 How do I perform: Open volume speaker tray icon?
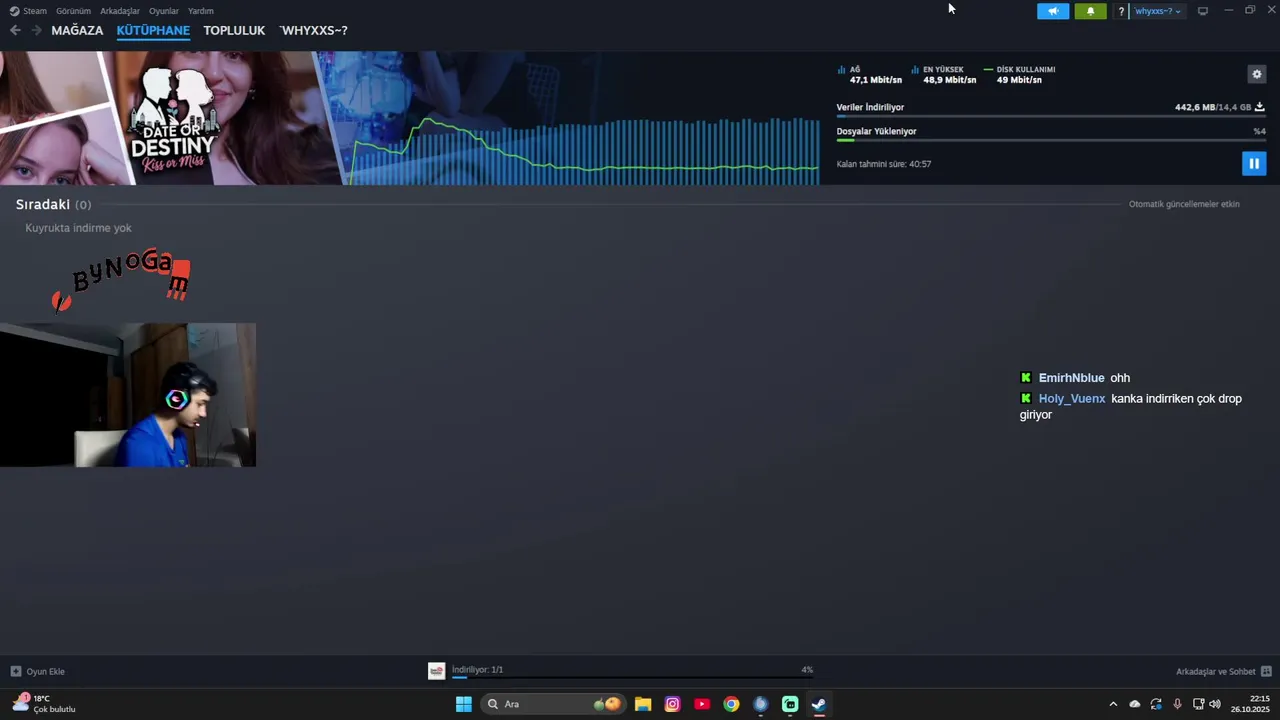[1215, 704]
